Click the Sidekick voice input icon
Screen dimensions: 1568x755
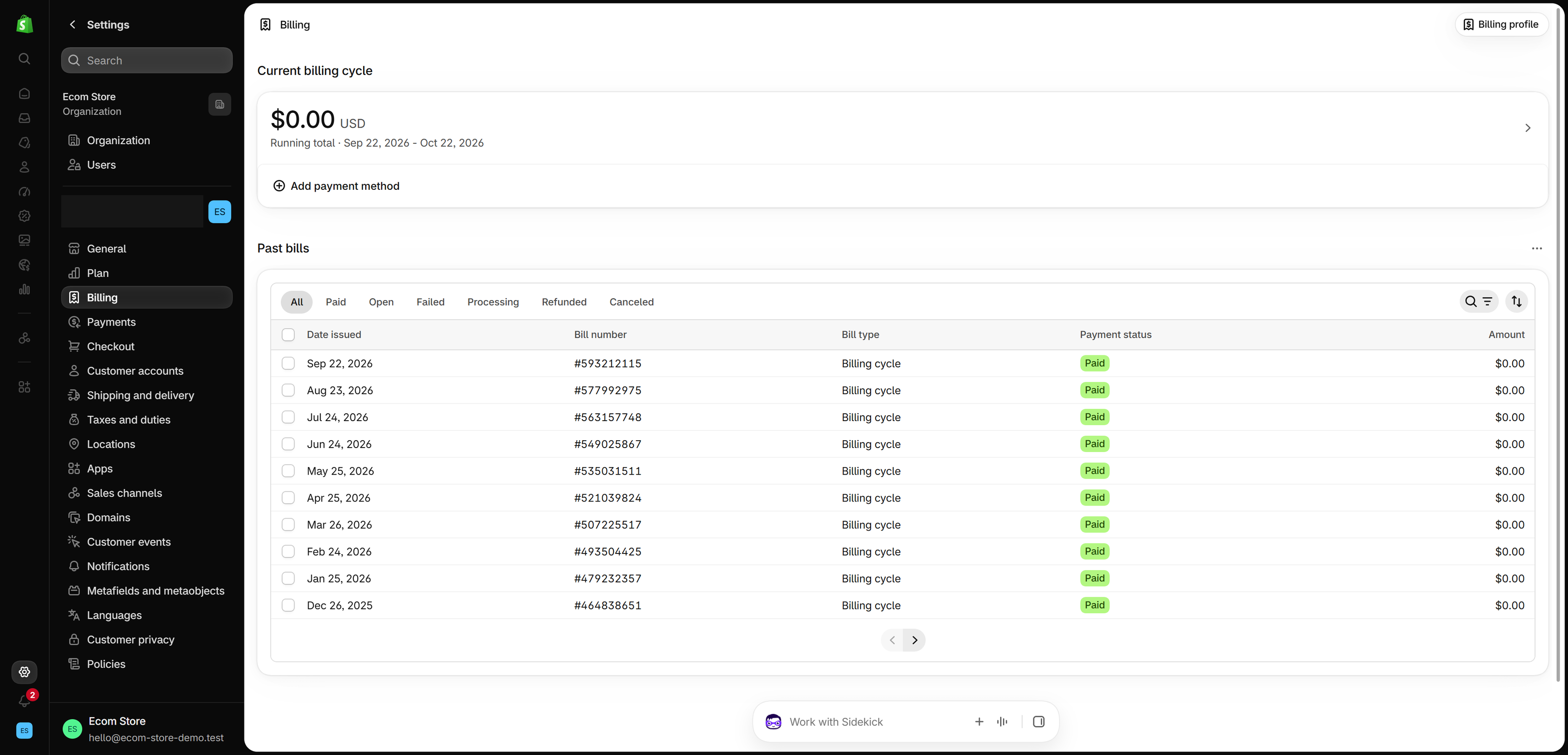click(1002, 722)
